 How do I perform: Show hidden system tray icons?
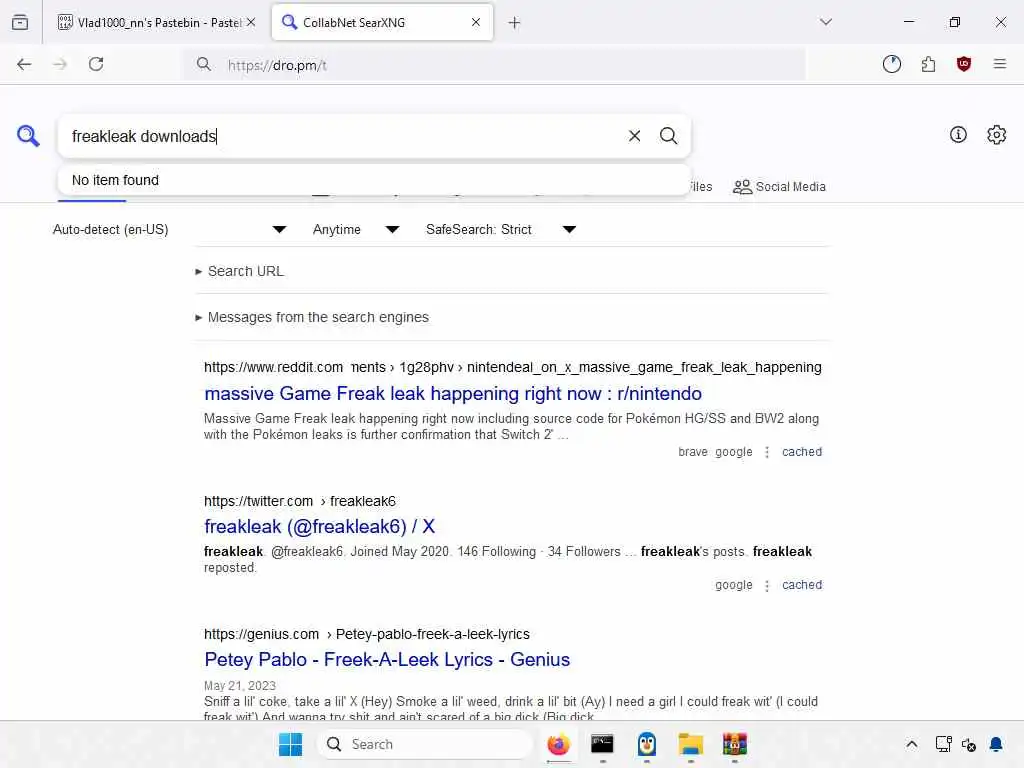[912, 744]
